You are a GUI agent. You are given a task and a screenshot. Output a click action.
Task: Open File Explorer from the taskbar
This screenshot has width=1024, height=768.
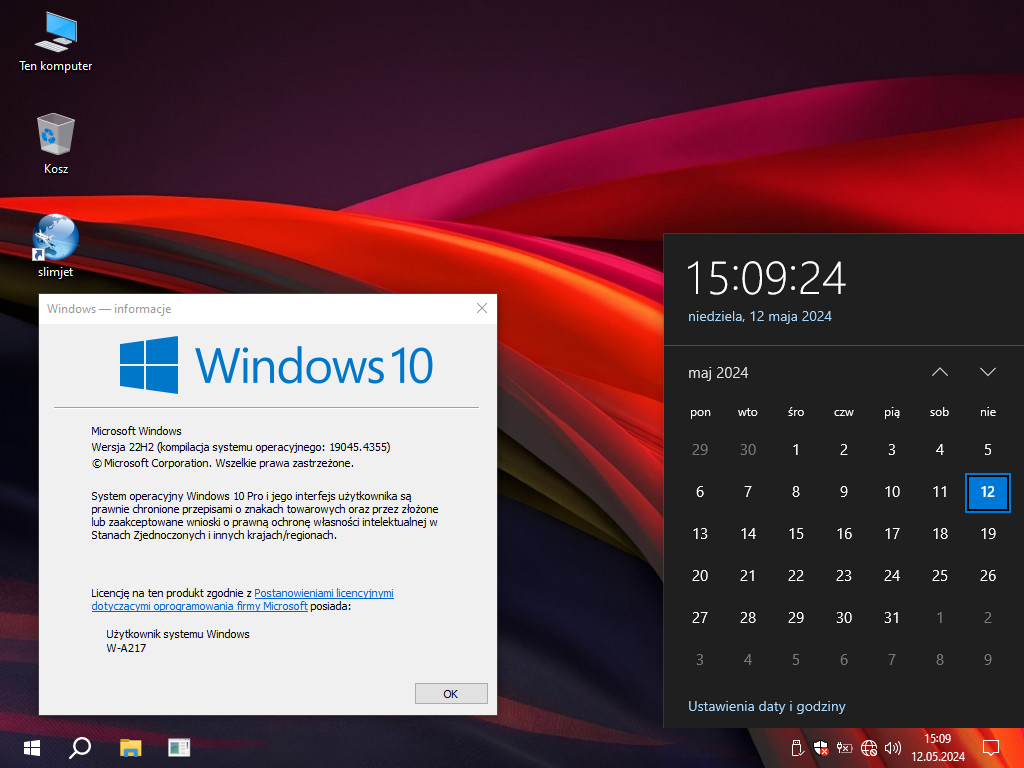pyautogui.click(x=131, y=747)
